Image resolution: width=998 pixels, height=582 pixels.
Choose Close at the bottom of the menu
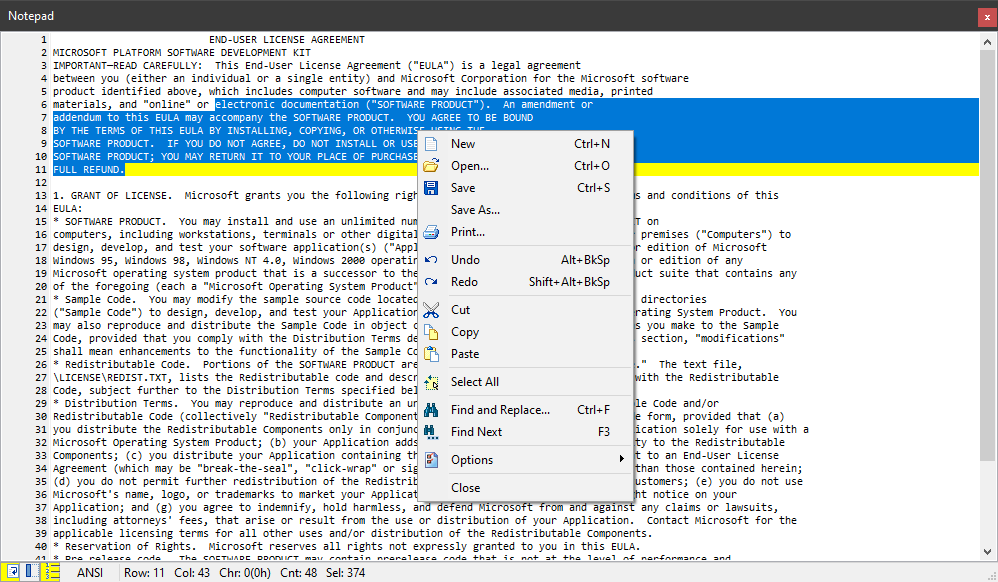coord(525,488)
